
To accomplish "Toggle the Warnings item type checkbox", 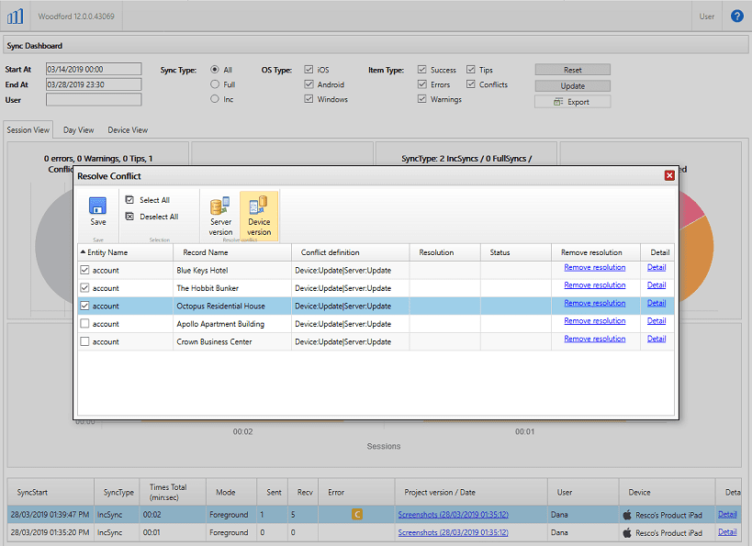I will (x=422, y=99).
